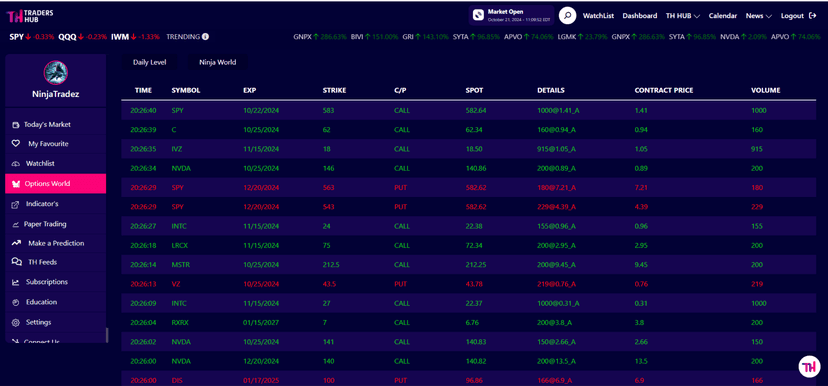Click the NinjaTradez profile avatar
828x386 pixels.
coord(55,73)
